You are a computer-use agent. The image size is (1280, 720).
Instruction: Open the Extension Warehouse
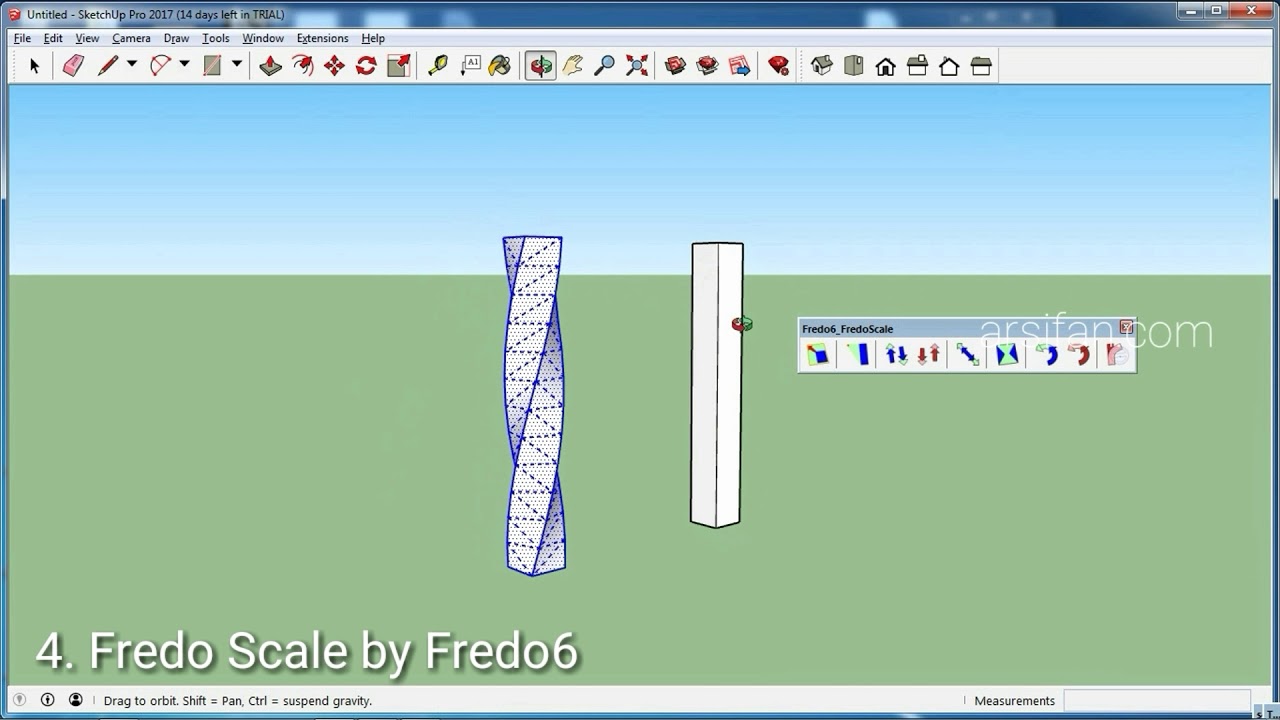coord(707,66)
